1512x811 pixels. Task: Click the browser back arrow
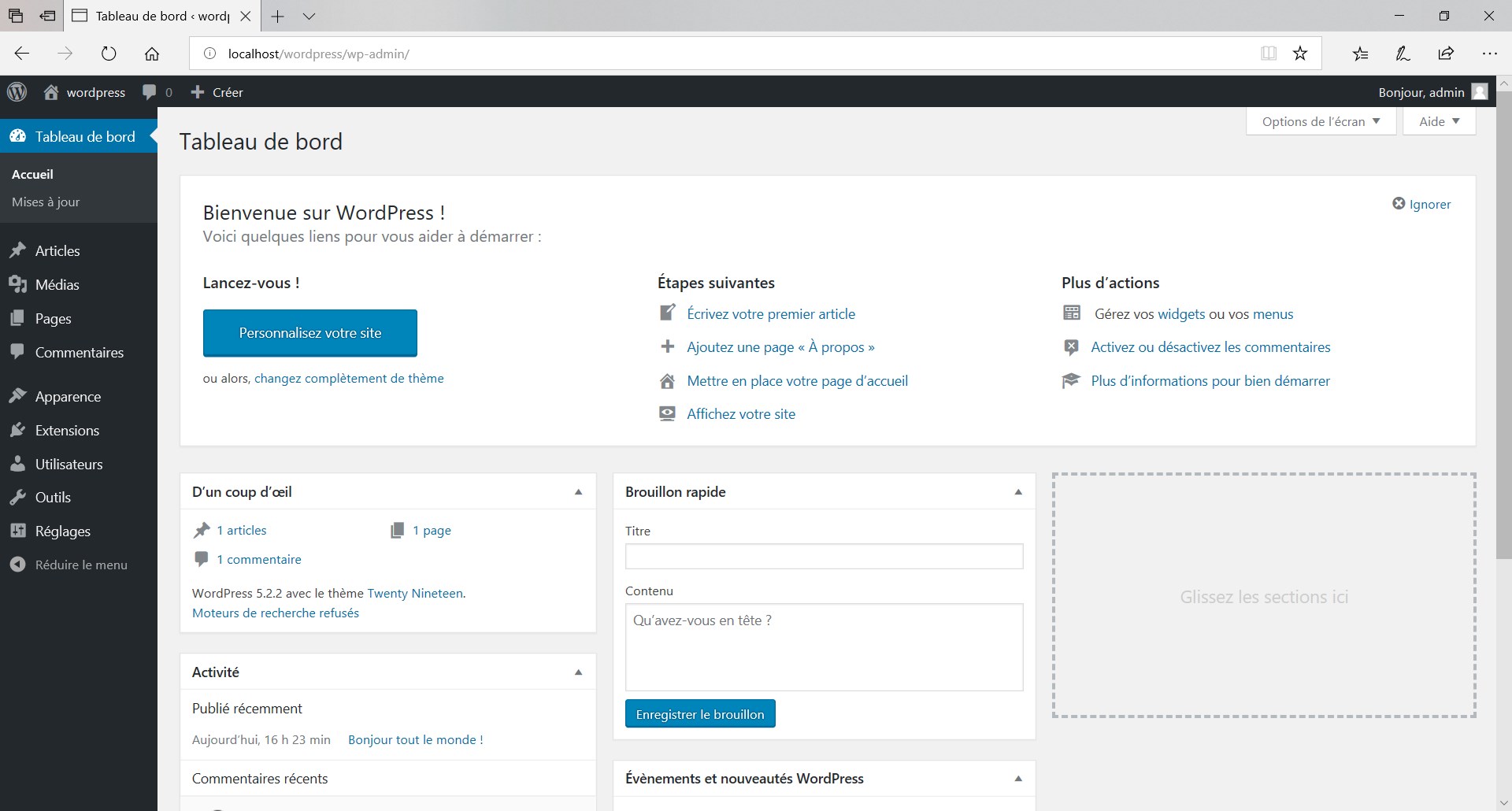pyautogui.click(x=22, y=54)
